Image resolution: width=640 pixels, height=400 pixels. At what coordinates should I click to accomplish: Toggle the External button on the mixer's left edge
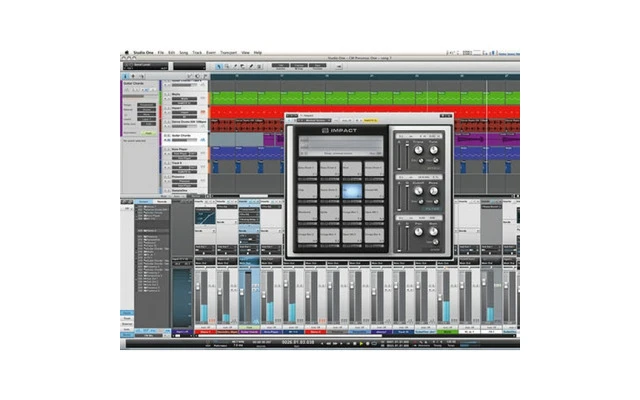(x=127, y=324)
